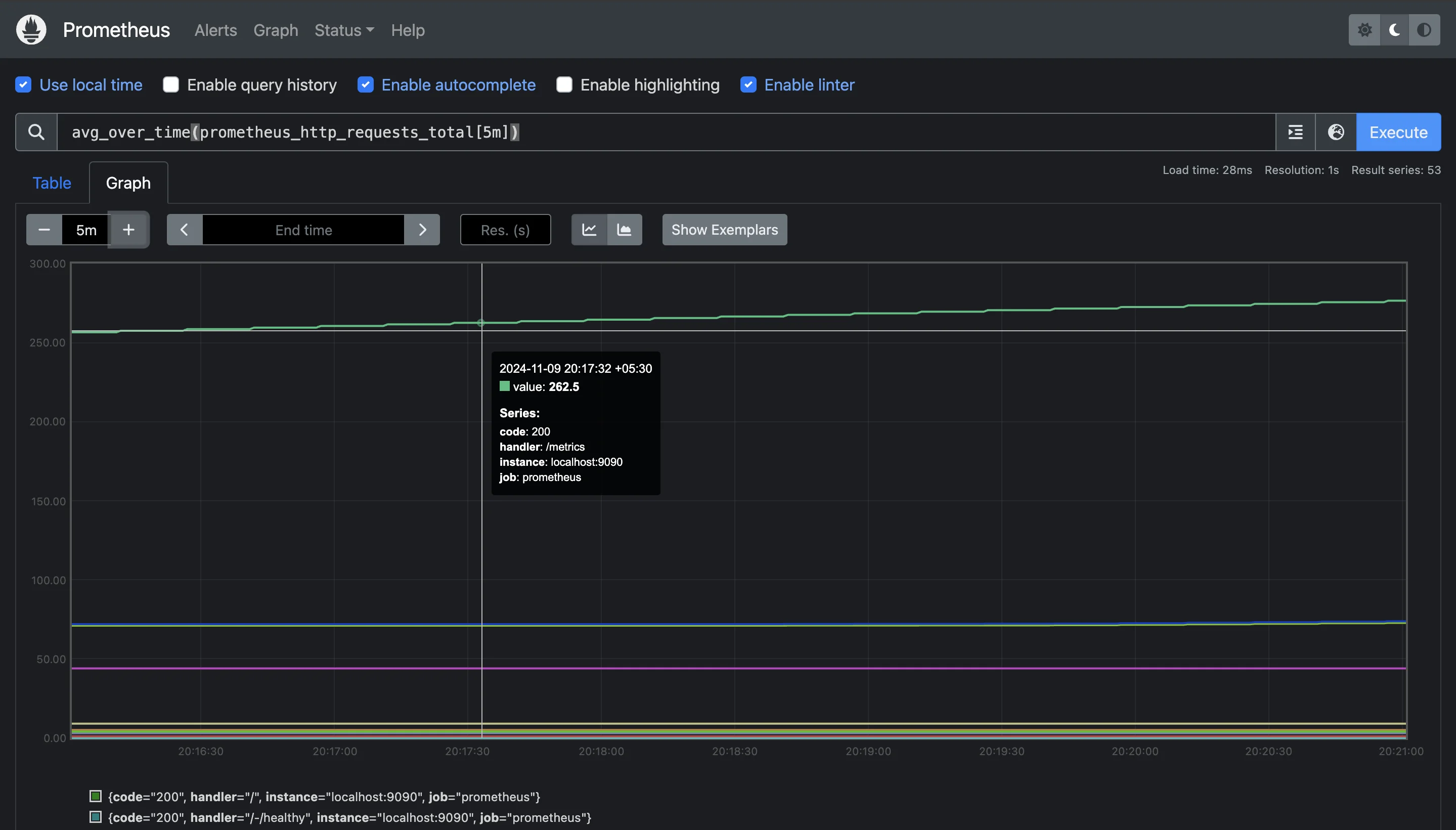The image size is (1456, 830).
Task: Open the Status dropdown menu
Action: click(x=344, y=30)
